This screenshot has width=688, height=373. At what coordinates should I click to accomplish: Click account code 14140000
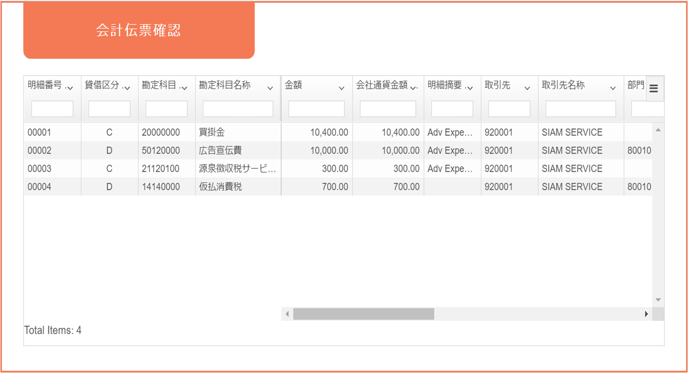[161, 186]
